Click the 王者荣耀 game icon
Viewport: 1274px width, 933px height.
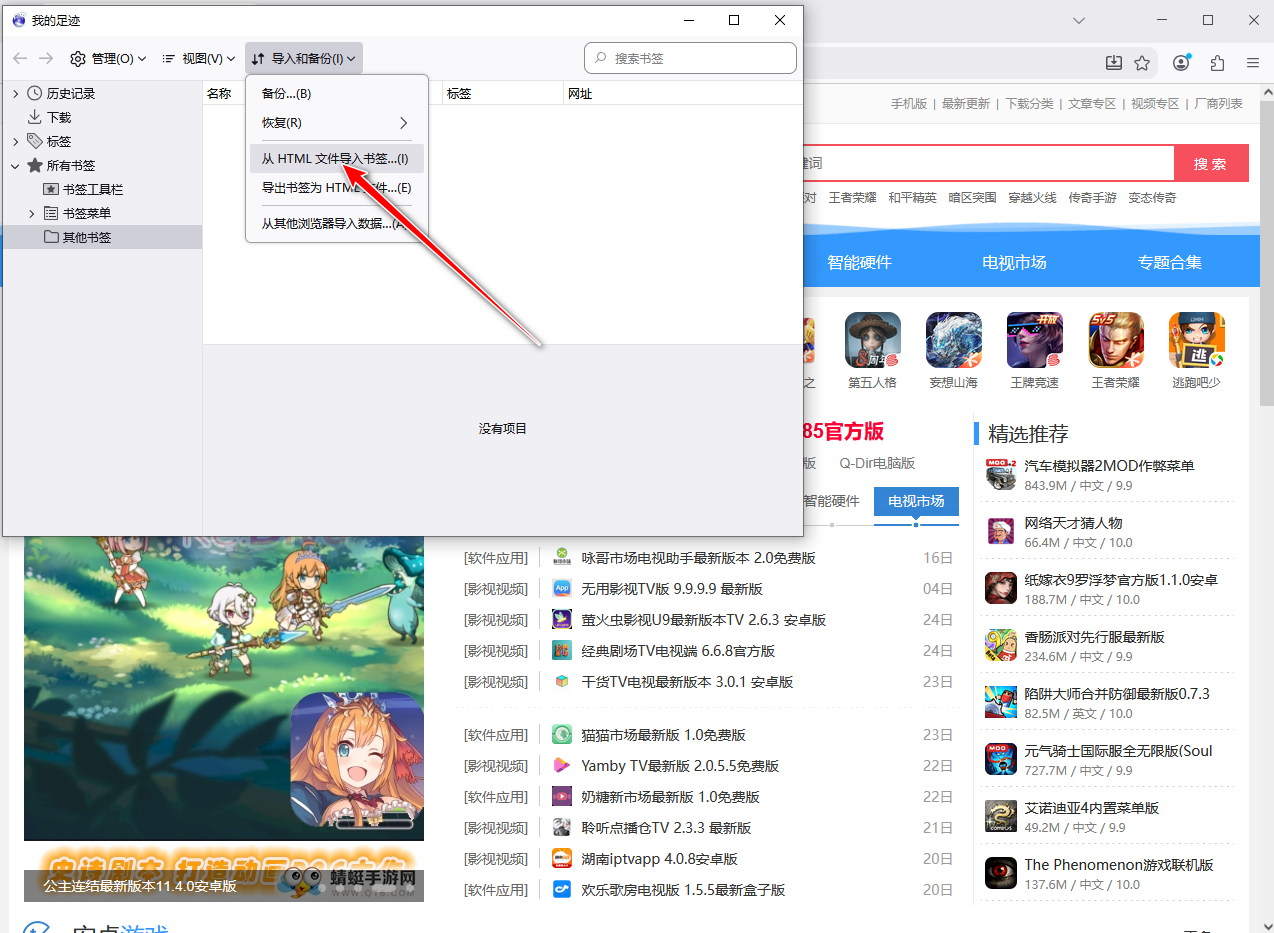point(1116,340)
